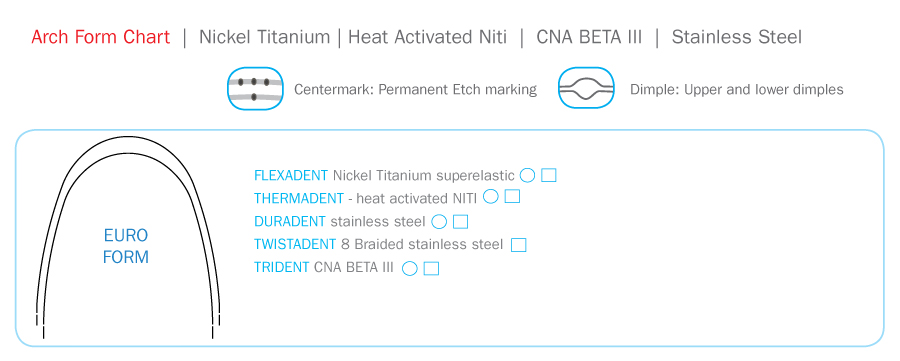900x361 pixels.
Task: Switch to the Nickel Titanium tab
Action: [x=265, y=37]
